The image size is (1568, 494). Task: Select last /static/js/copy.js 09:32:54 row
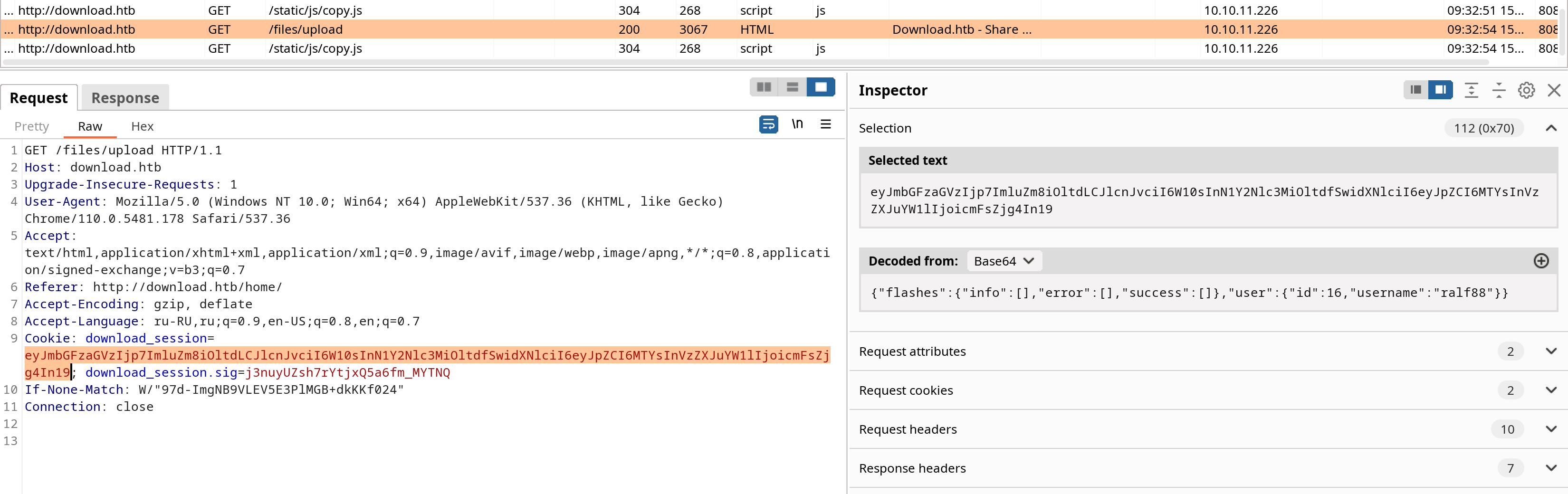tap(779, 48)
